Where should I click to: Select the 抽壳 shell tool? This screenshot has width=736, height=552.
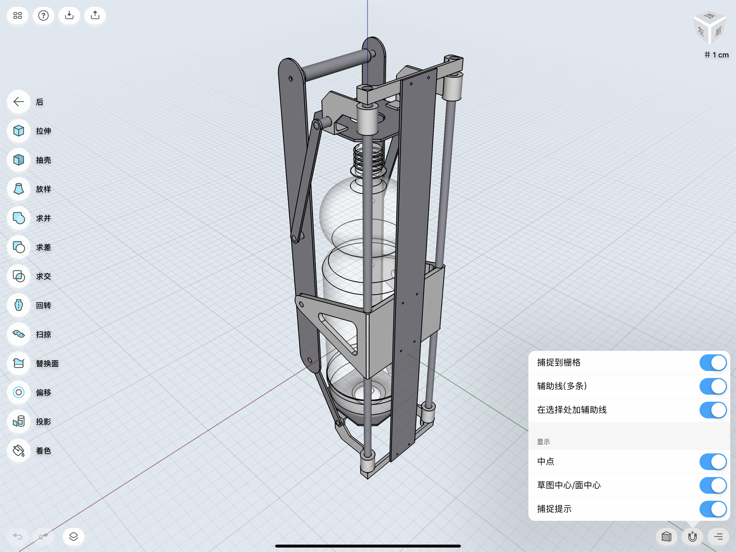pyautogui.click(x=18, y=160)
